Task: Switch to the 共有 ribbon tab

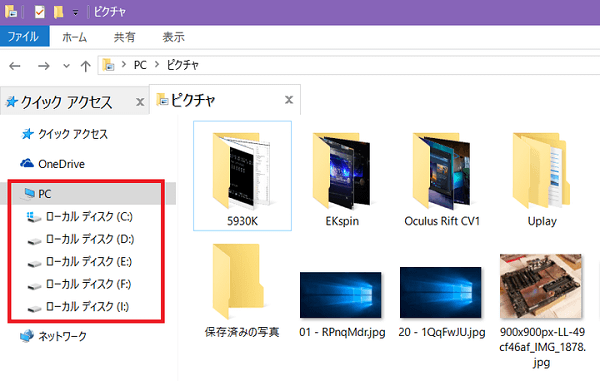Action: (x=124, y=37)
